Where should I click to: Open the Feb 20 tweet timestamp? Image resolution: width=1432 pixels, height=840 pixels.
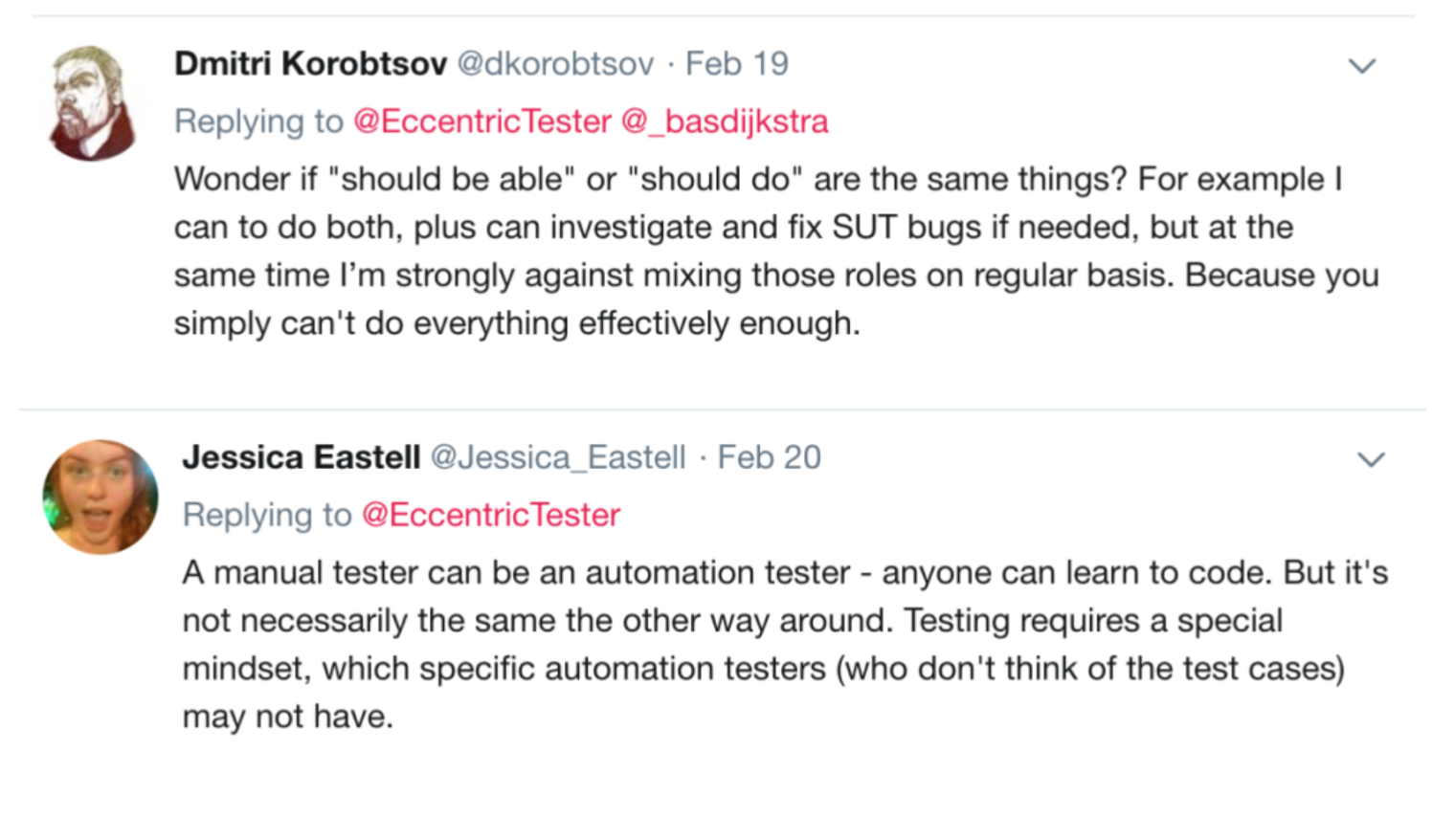coord(769,457)
